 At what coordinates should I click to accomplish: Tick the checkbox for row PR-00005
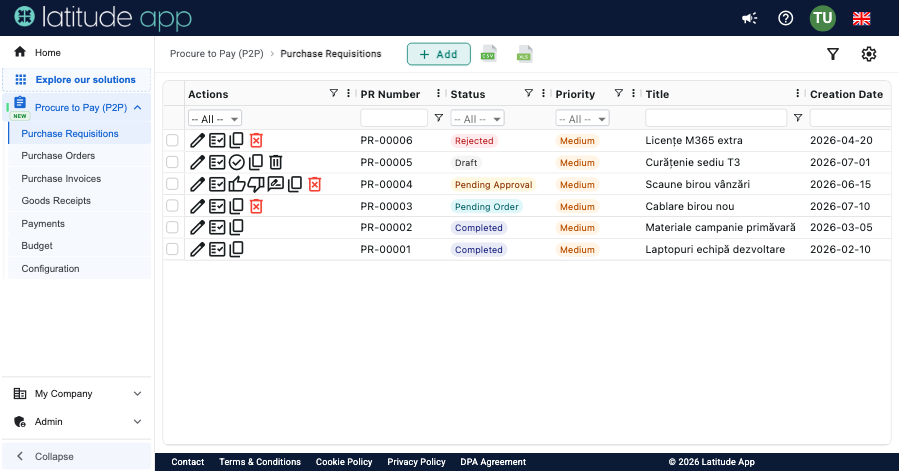point(172,162)
